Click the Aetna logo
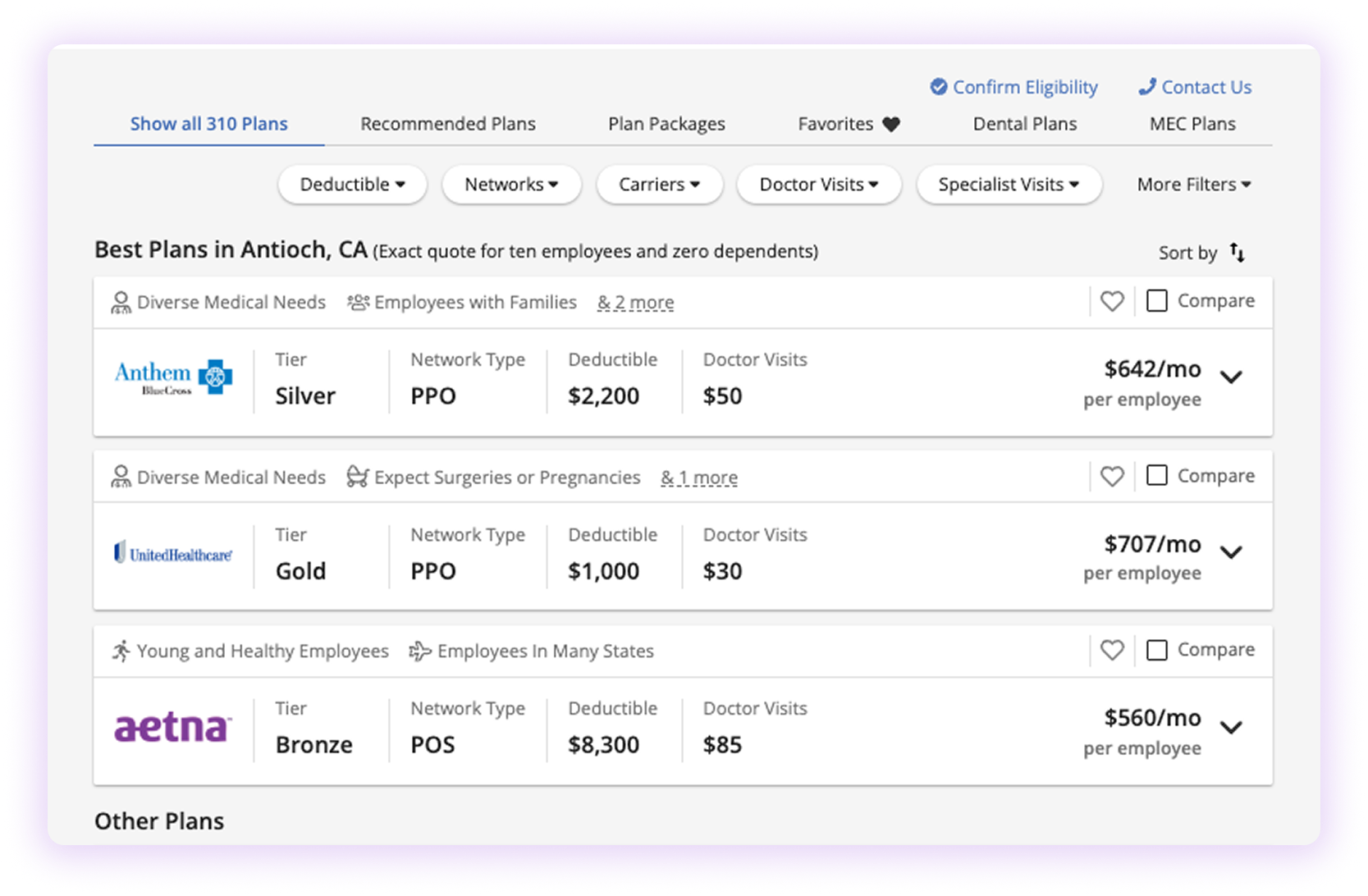This screenshot has width=1368, height=896. [x=173, y=727]
